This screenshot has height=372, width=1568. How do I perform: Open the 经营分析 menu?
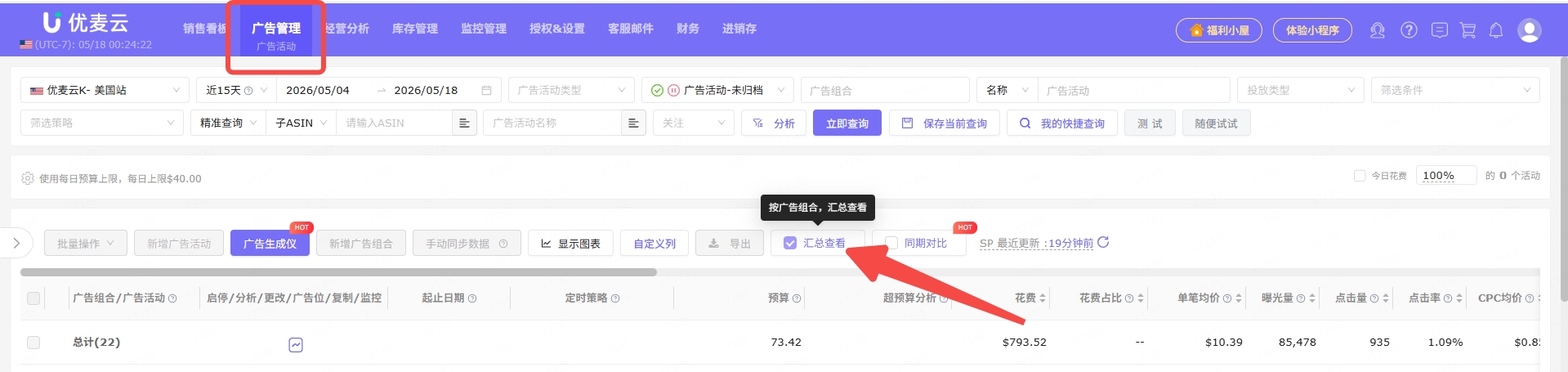pos(346,29)
